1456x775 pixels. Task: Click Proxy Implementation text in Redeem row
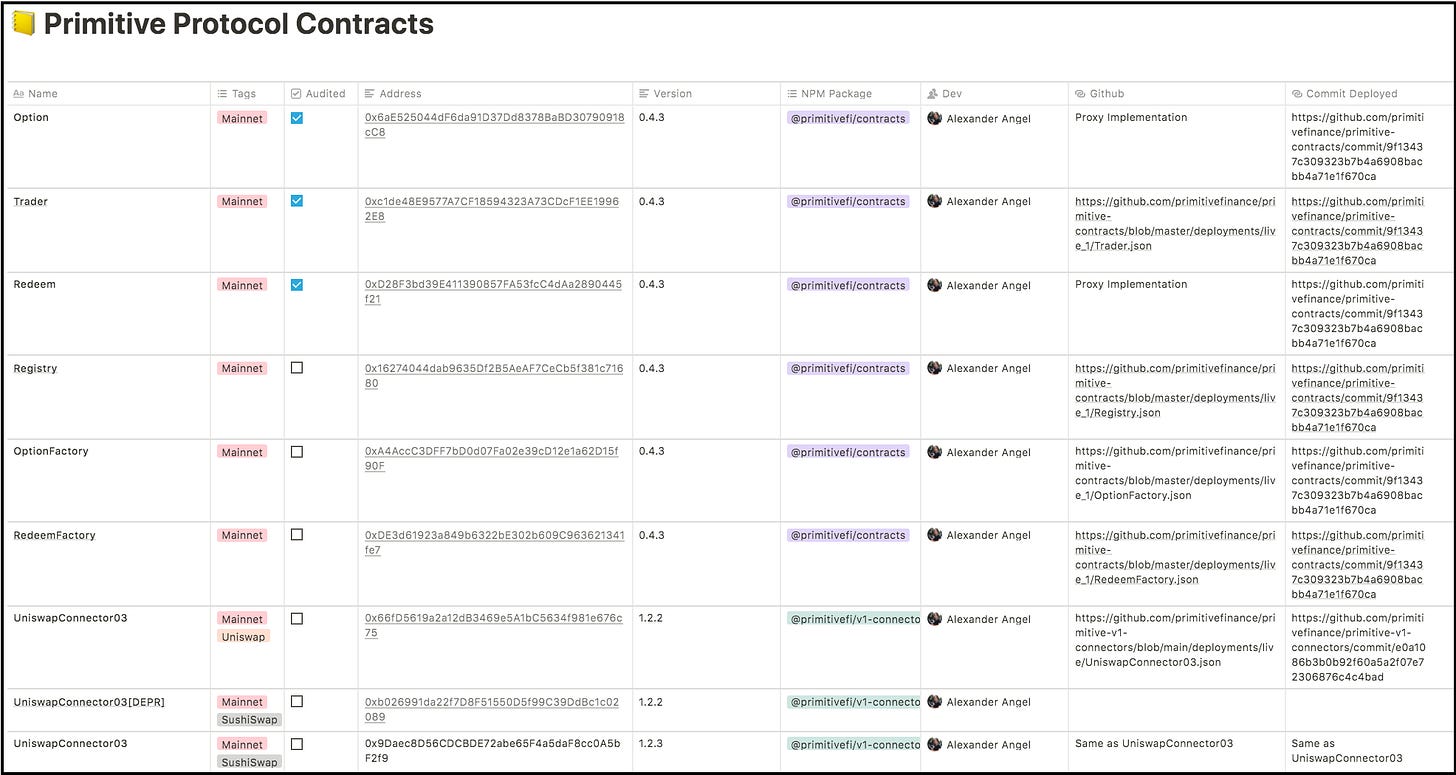point(1131,284)
